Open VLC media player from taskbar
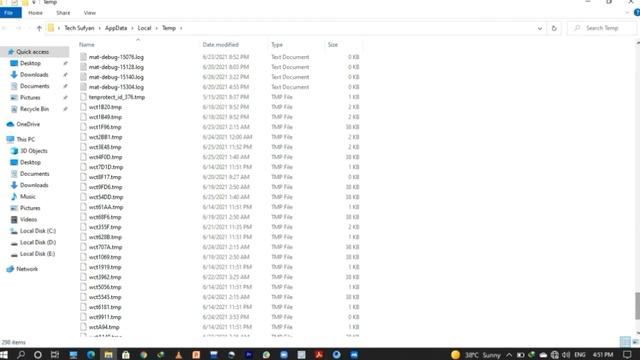Image resolution: width=640 pixels, height=360 pixels. coord(178,355)
